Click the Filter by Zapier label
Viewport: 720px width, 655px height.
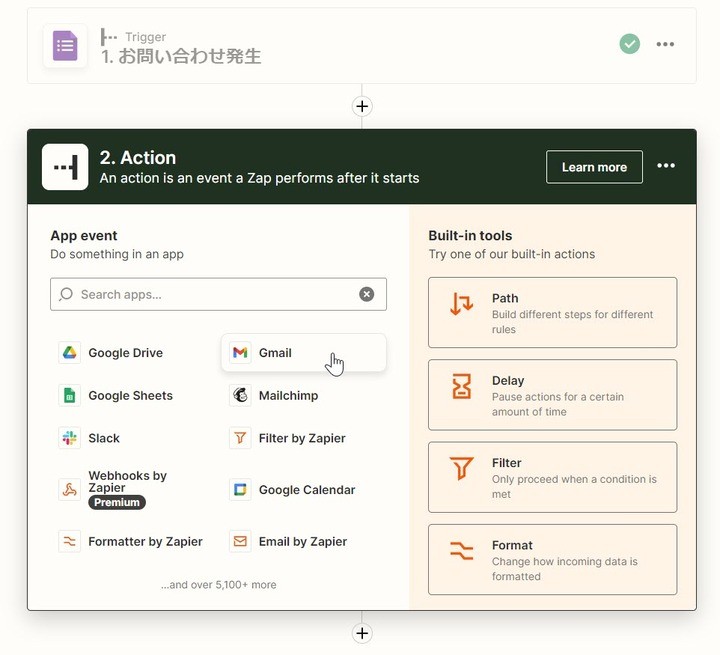coord(302,438)
